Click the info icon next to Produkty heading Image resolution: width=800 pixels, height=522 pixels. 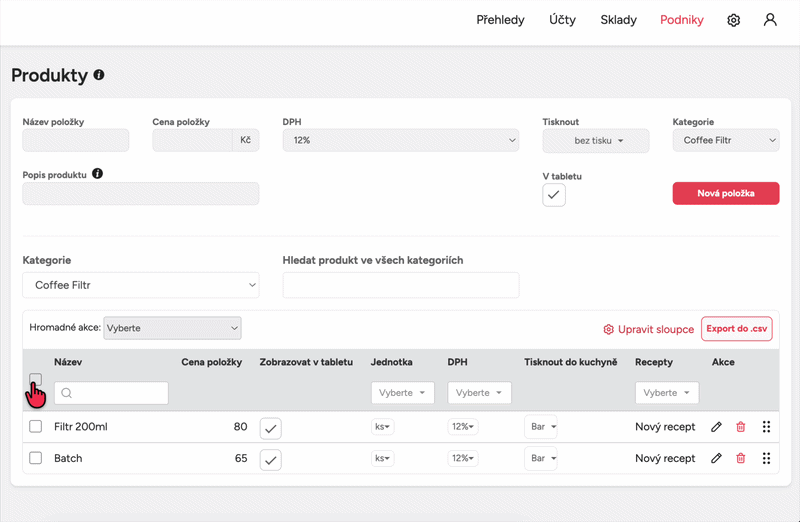pyautogui.click(x=99, y=75)
